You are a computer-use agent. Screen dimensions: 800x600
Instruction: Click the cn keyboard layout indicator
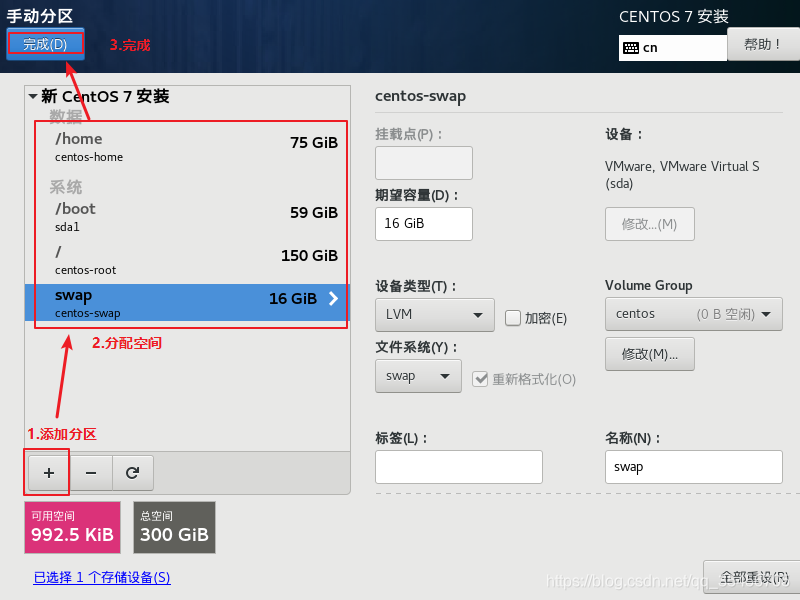672,48
